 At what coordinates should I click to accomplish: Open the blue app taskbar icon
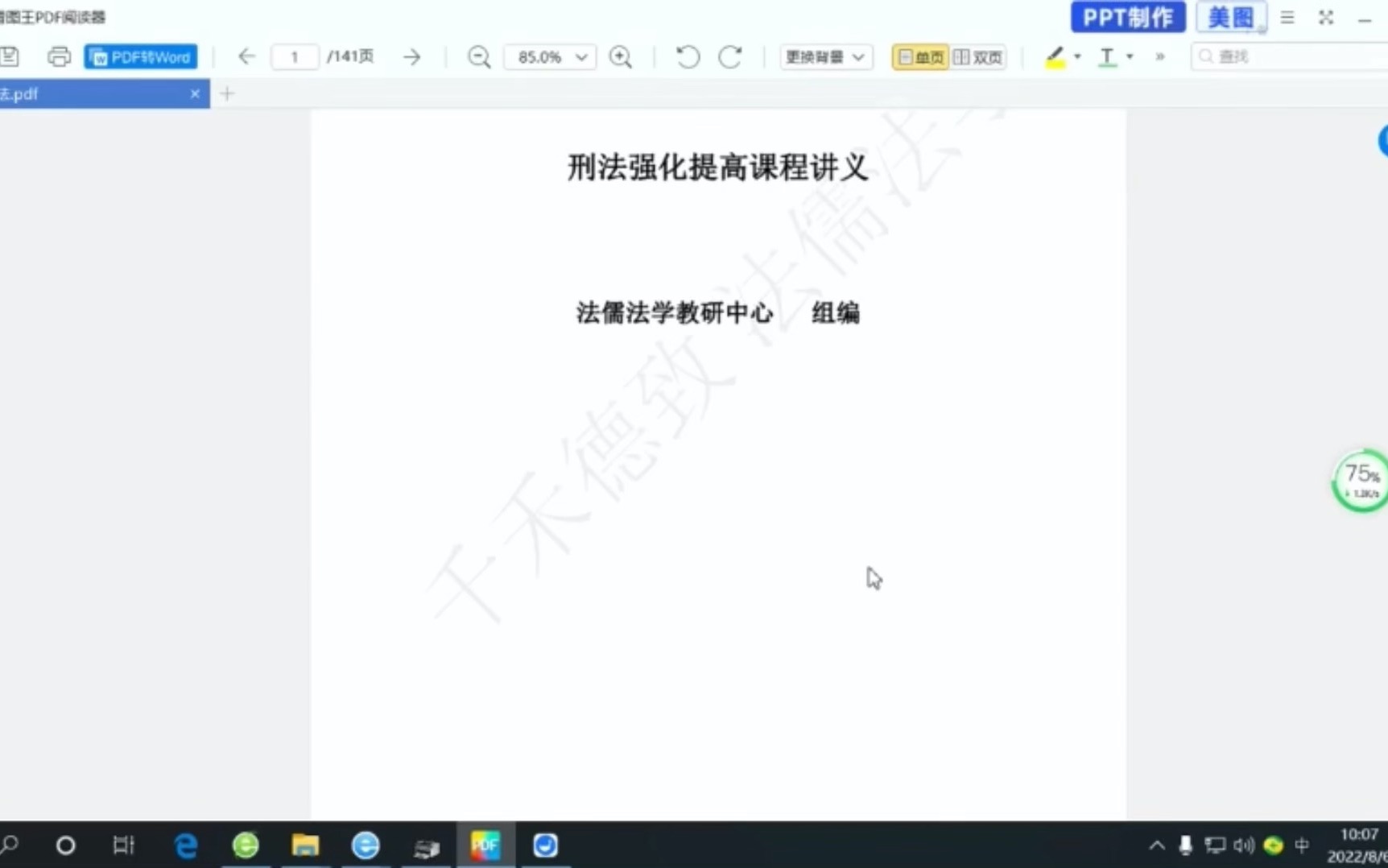545,845
